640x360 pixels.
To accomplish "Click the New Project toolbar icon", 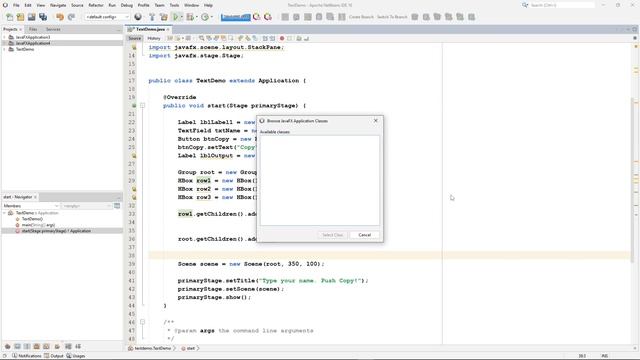I will point(20,17).
